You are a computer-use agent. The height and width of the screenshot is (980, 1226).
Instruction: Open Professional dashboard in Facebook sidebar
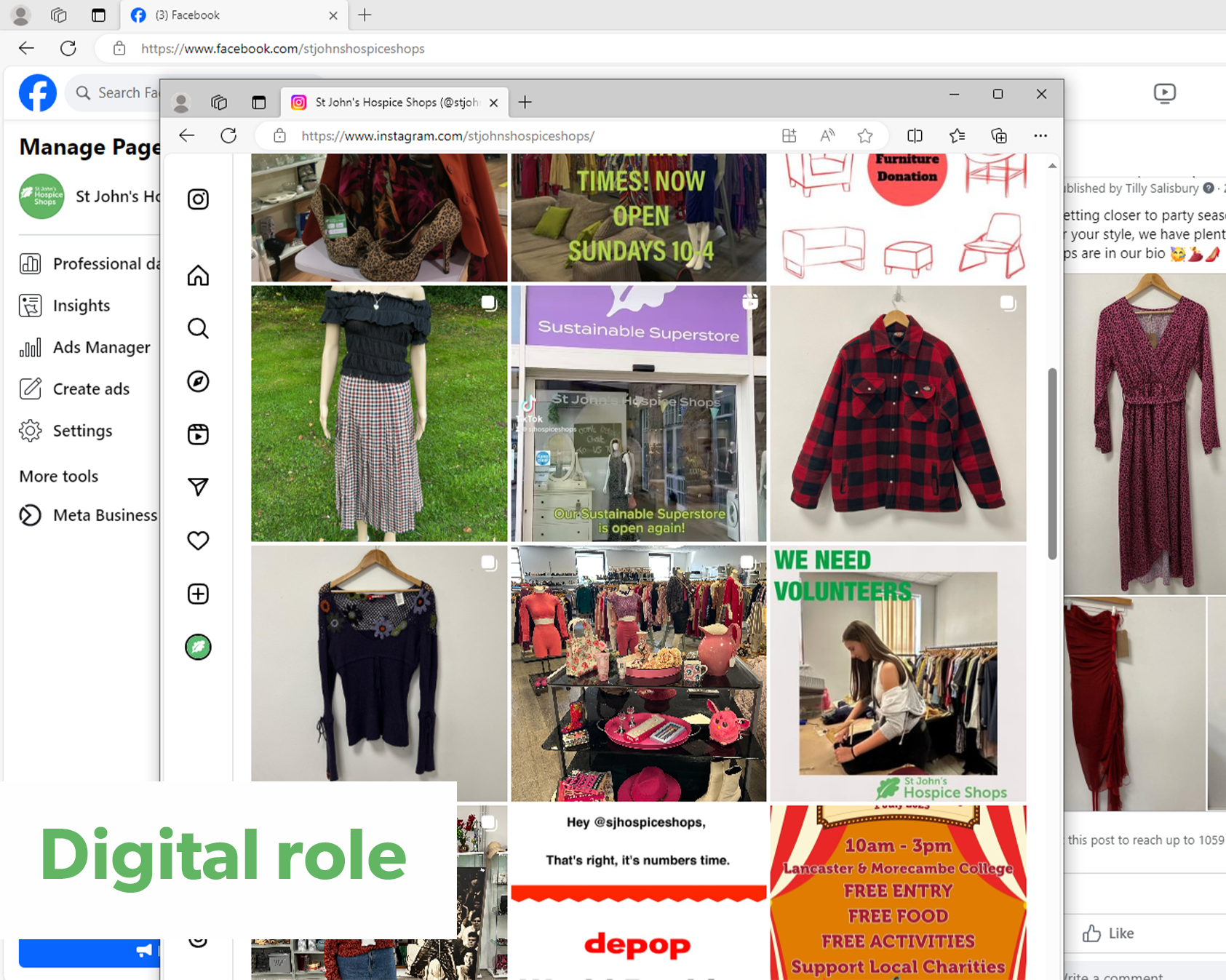click(89, 263)
